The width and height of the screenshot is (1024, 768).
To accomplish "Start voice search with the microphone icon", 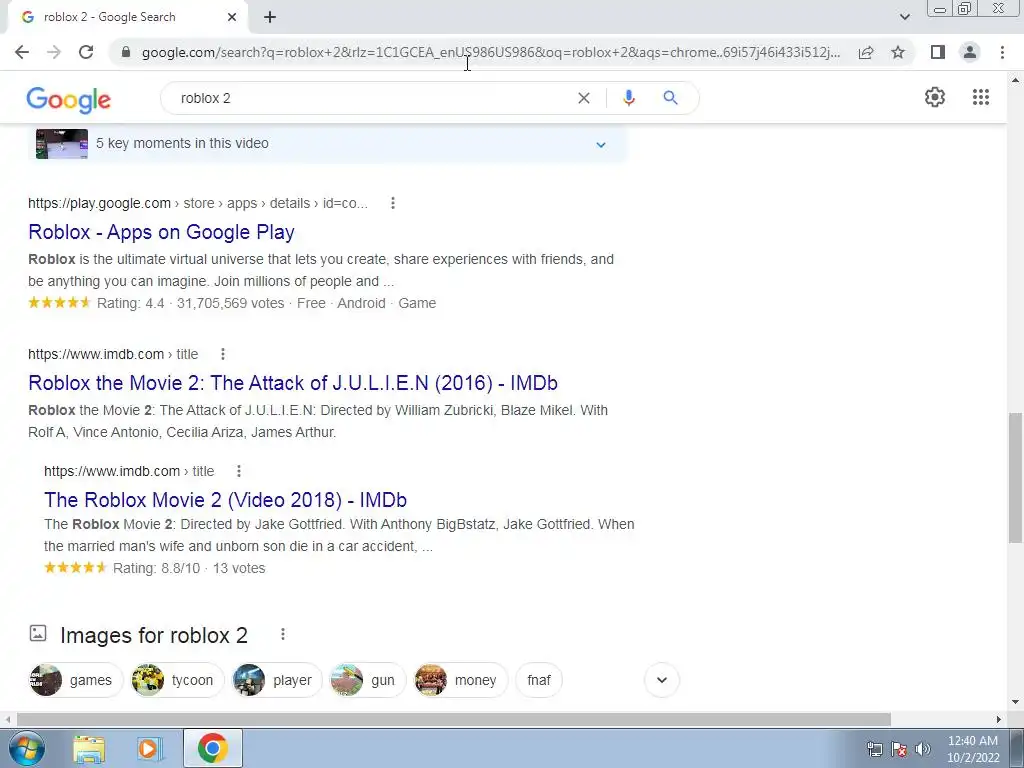I will coord(628,98).
